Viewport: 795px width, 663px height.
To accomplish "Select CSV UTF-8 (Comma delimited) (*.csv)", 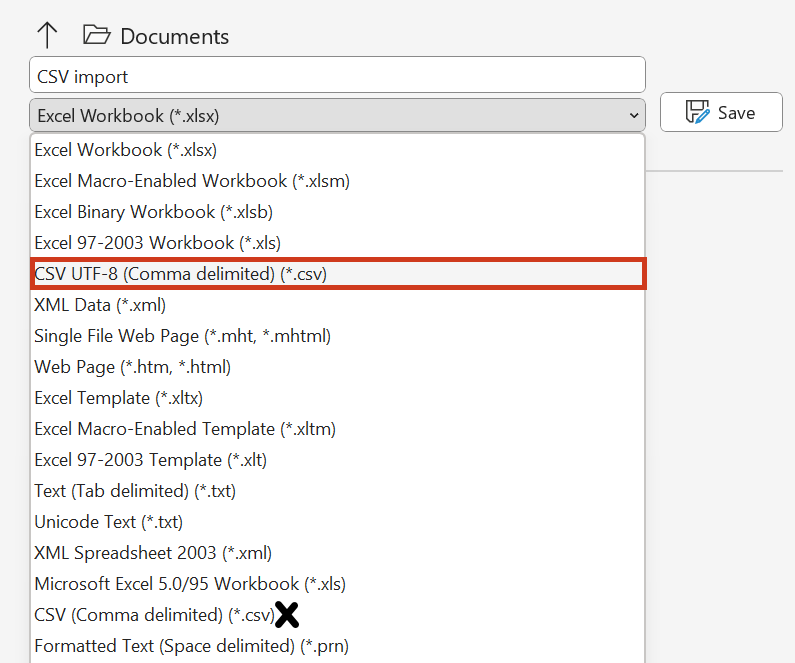I will tap(338, 274).
